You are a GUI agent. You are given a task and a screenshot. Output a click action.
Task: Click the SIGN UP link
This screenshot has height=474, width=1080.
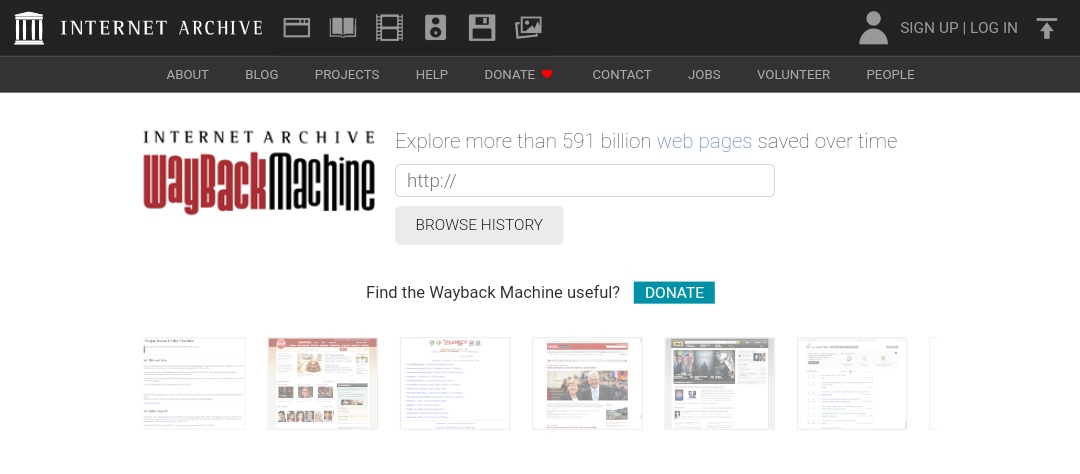pos(929,28)
